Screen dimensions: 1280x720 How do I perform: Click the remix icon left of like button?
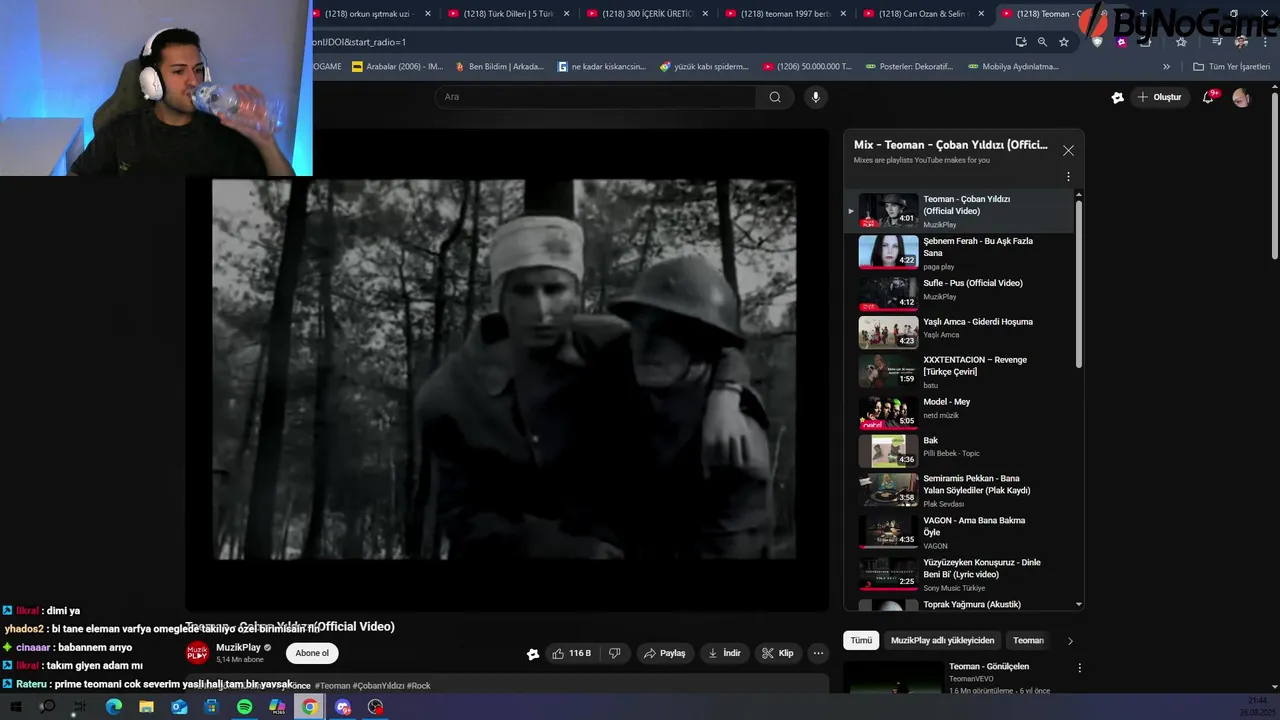click(533, 654)
